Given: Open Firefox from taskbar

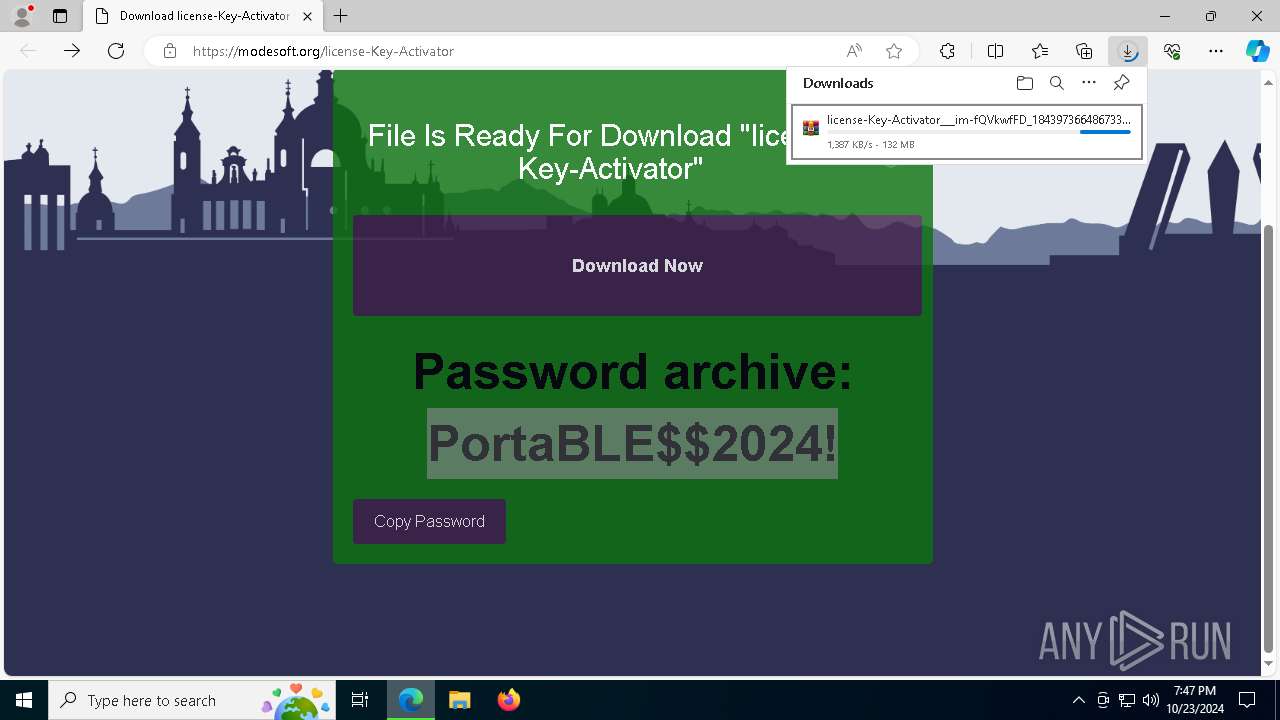Looking at the screenshot, I should 508,700.
